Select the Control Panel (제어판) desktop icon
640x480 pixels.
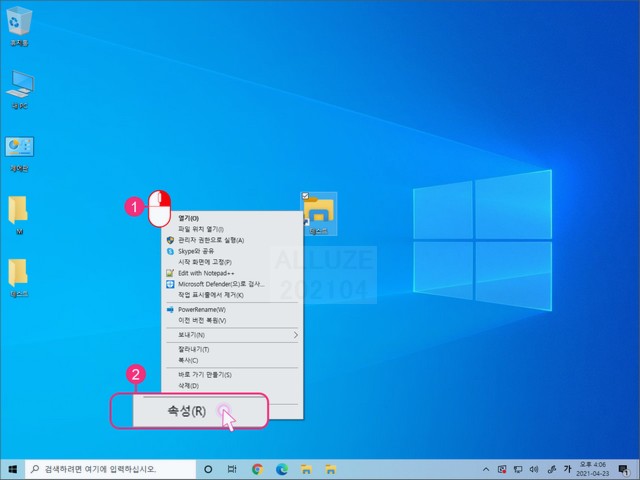click(19, 153)
